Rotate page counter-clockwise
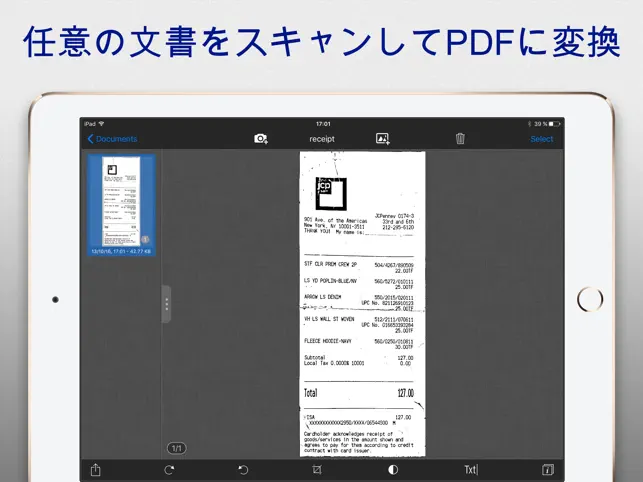Viewport: 643px width, 482px height. coord(243,470)
